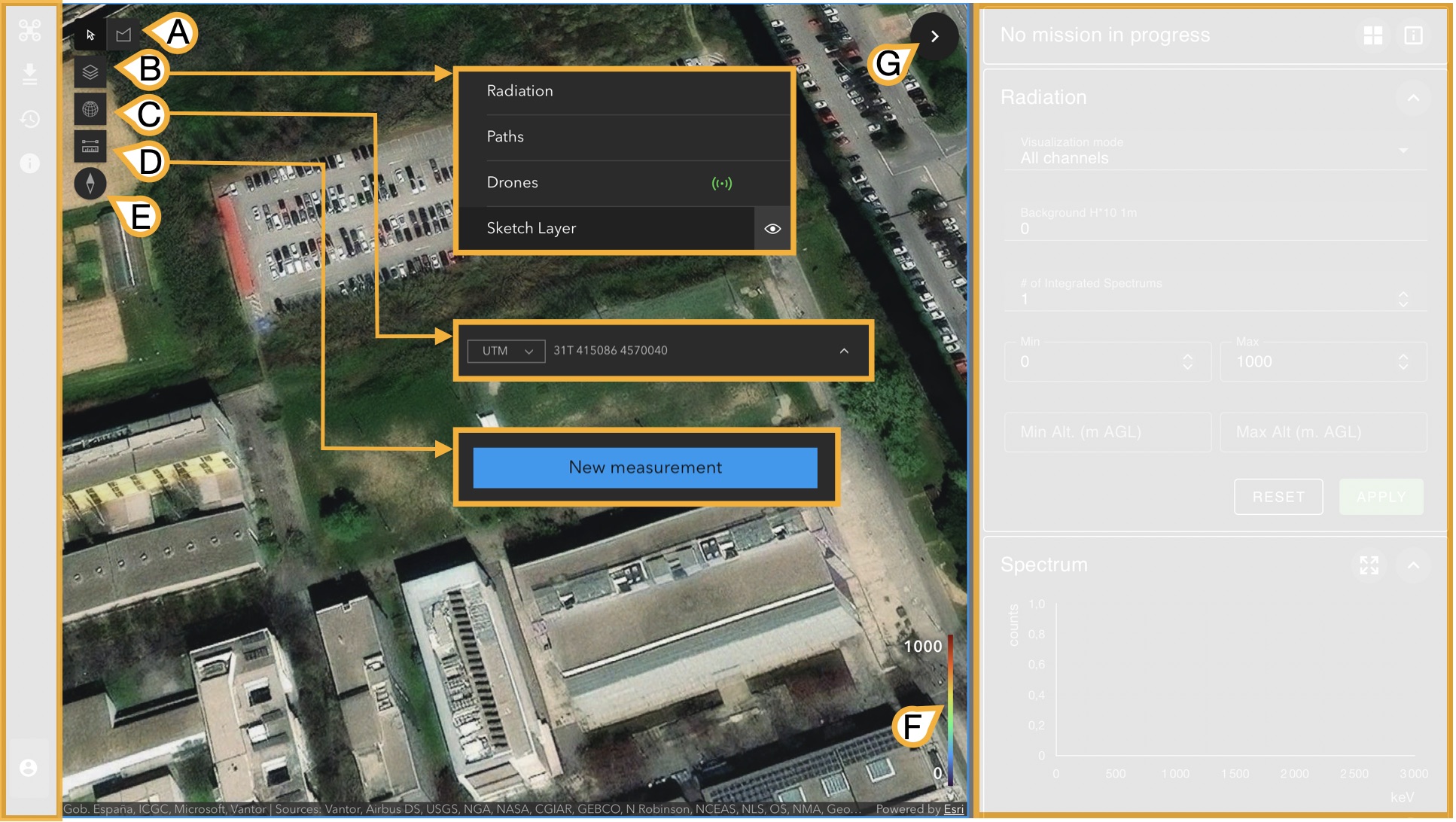The width and height of the screenshot is (1456, 822).
Task: Toggle the grid layout view button
Action: [x=1372, y=35]
